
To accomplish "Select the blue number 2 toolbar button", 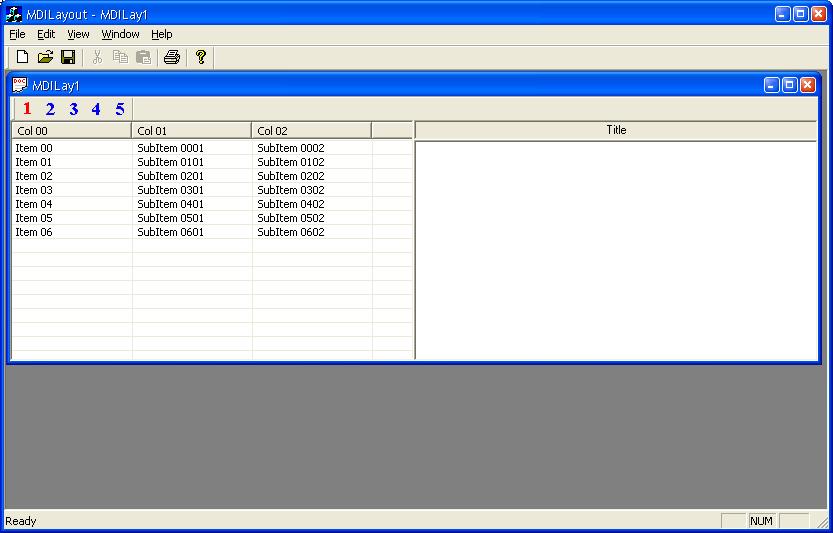I will pos(50,109).
